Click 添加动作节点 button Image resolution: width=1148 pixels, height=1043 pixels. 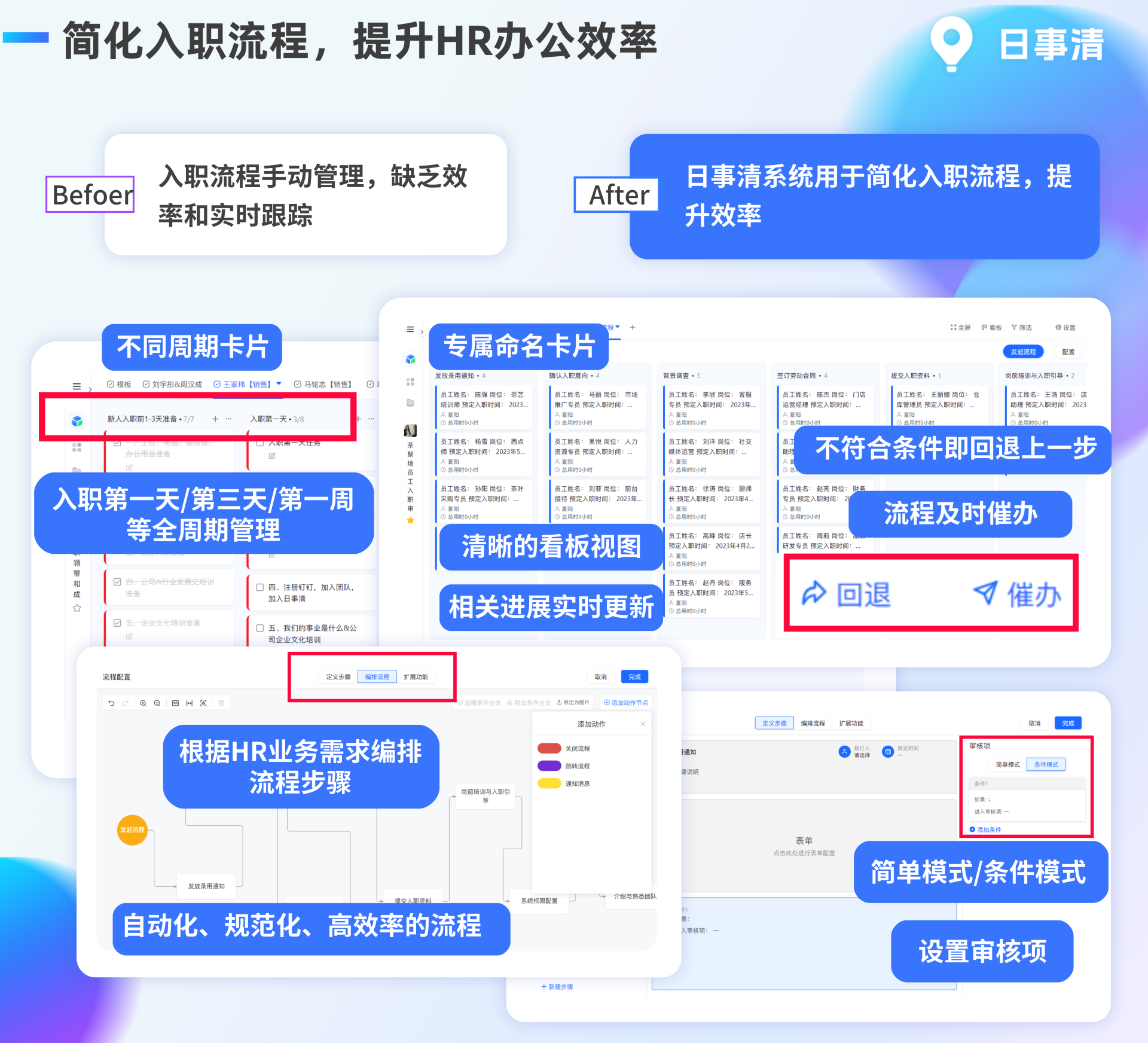(x=625, y=703)
